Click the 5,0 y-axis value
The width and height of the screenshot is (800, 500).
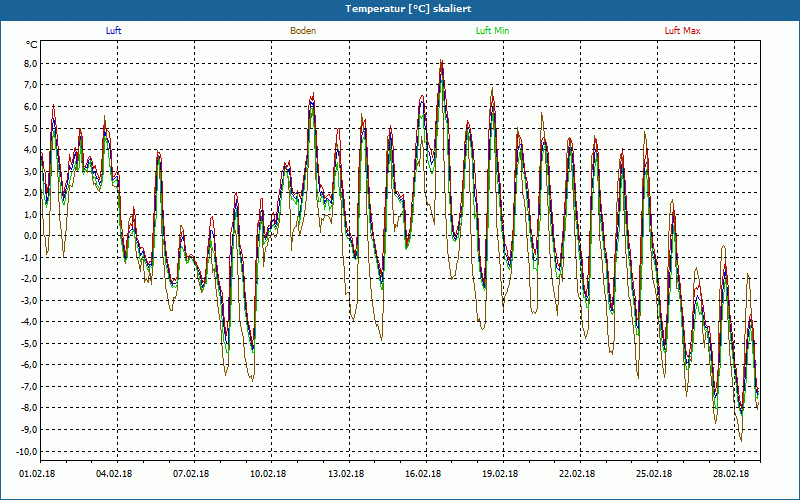click(x=29, y=129)
